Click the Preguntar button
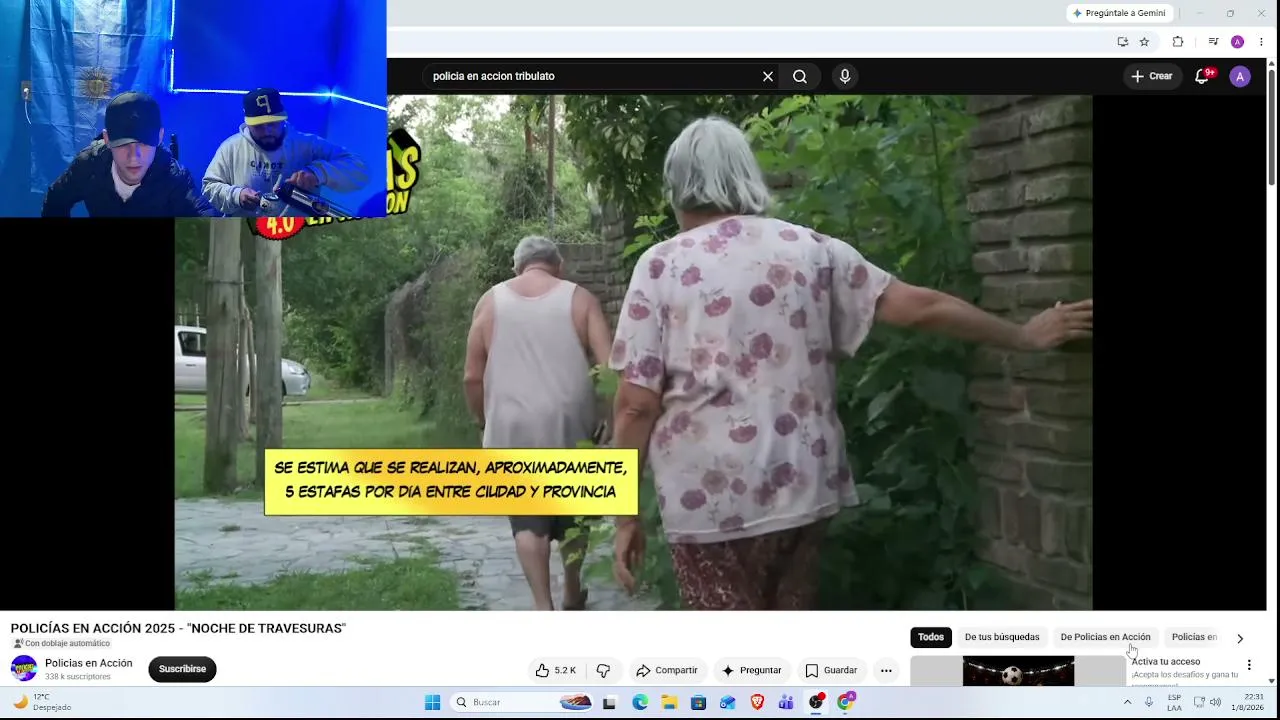Image resolution: width=1280 pixels, height=720 pixels. [751, 670]
